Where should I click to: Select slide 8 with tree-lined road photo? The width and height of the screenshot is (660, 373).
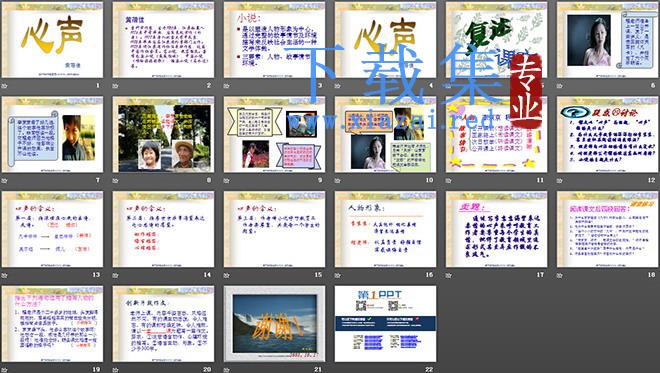pyautogui.click(x=163, y=135)
